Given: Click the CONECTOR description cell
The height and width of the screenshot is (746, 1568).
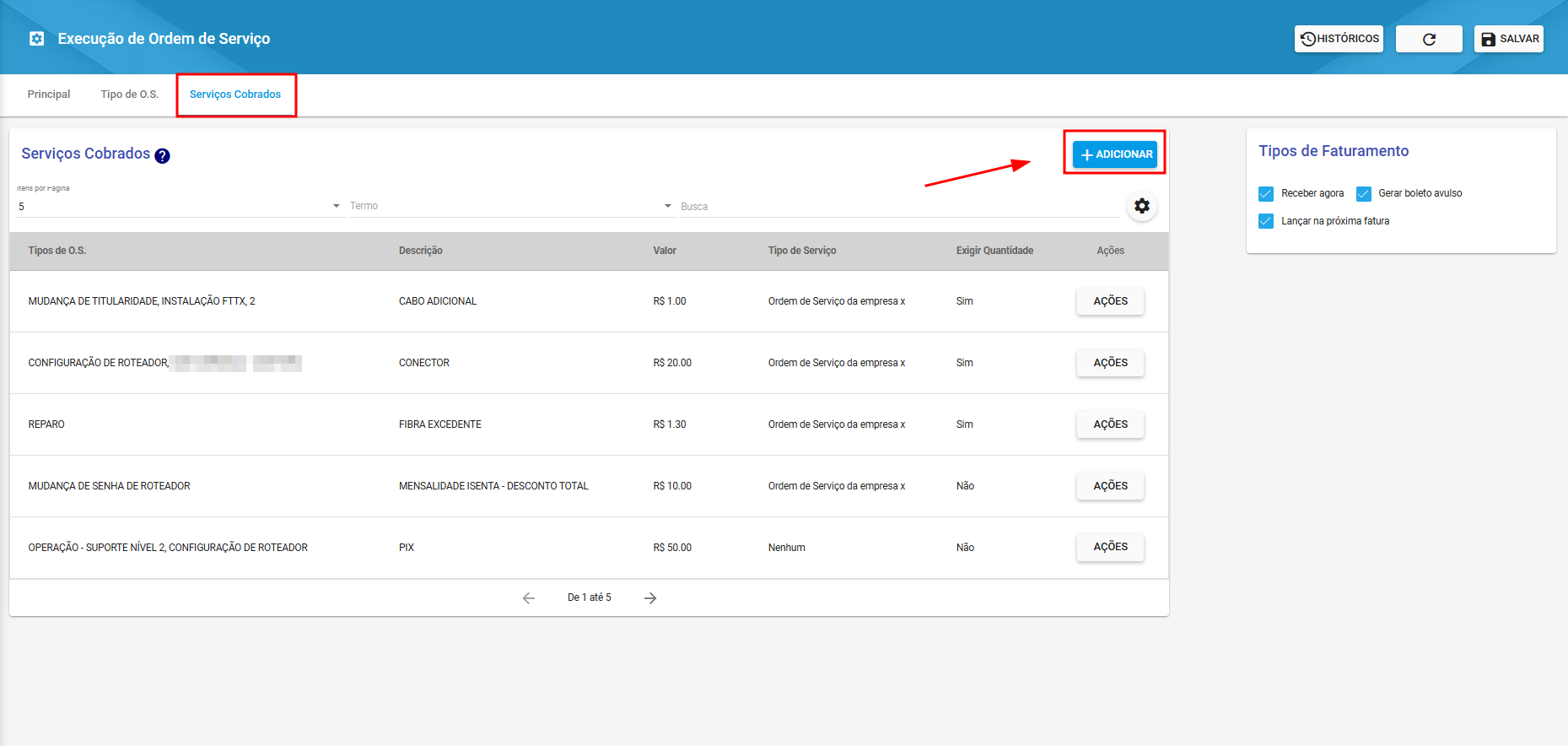Looking at the screenshot, I should pos(424,363).
